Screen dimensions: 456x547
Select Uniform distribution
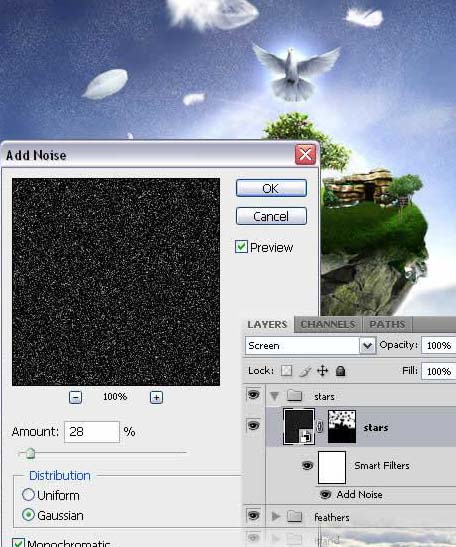[28, 495]
